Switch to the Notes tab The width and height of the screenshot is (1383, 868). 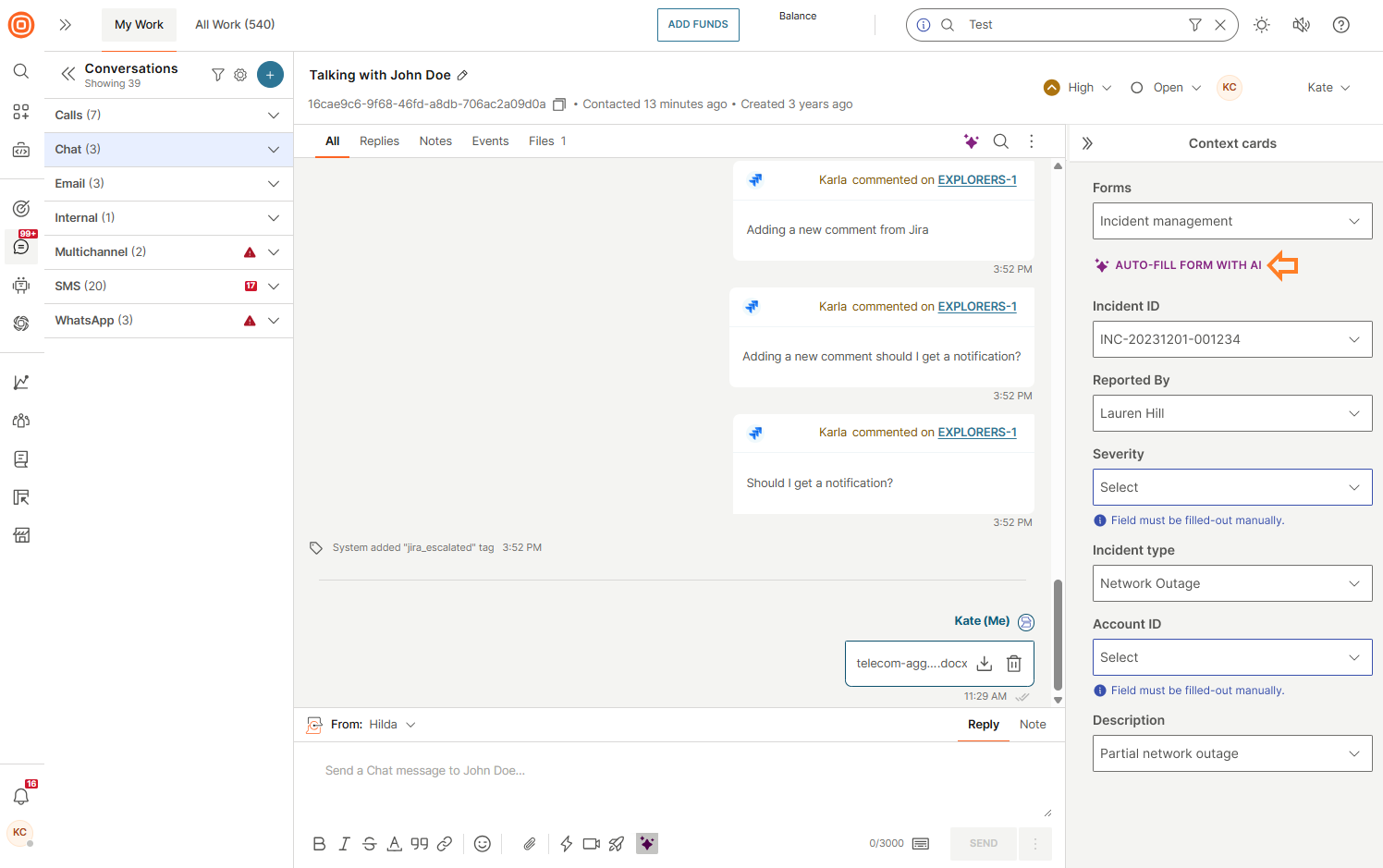[434, 141]
